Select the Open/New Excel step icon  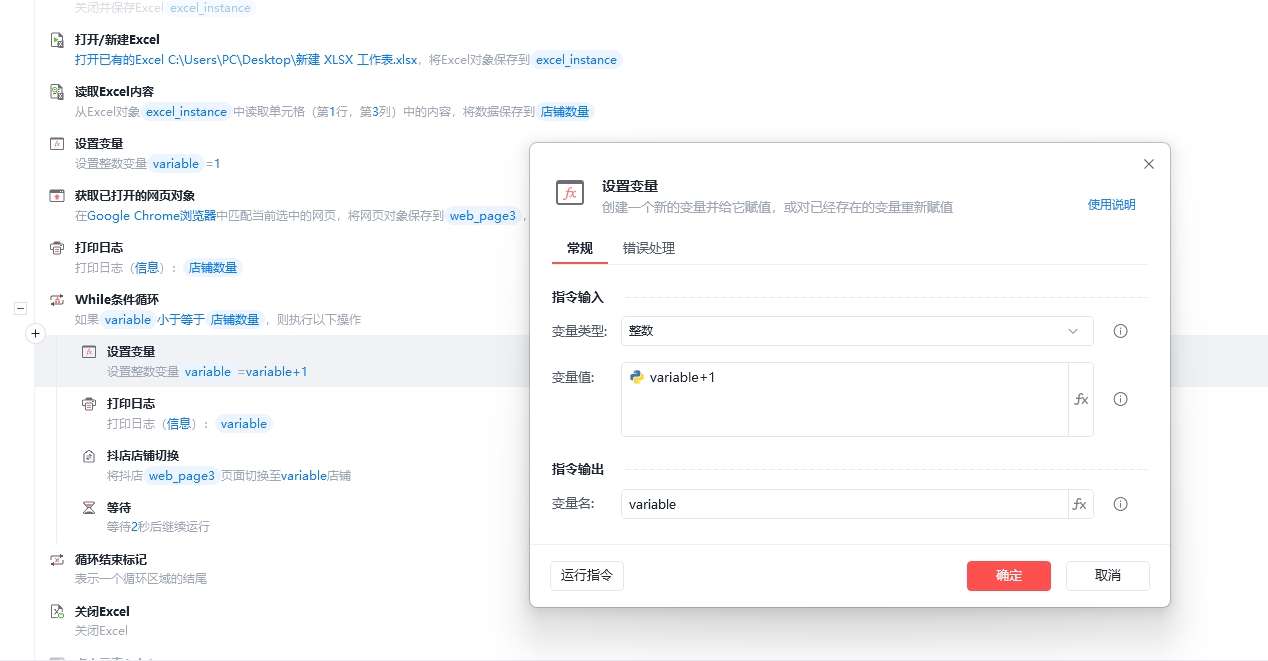point(57,40)
